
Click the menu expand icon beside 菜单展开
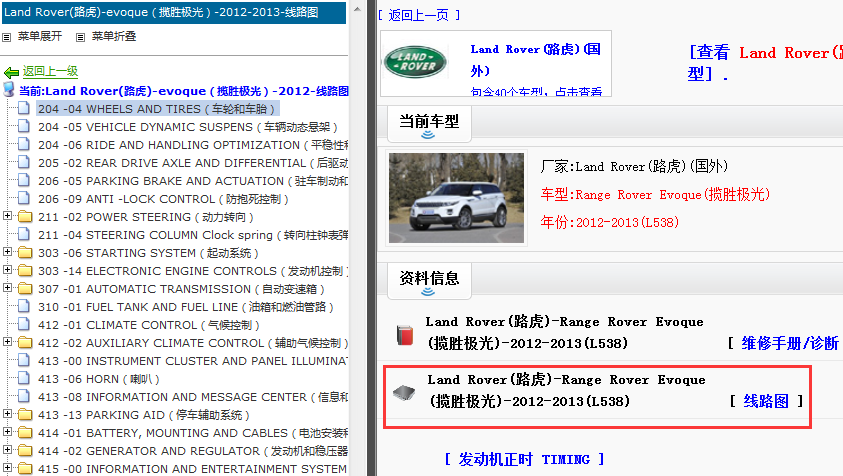[x=6, y=37]
